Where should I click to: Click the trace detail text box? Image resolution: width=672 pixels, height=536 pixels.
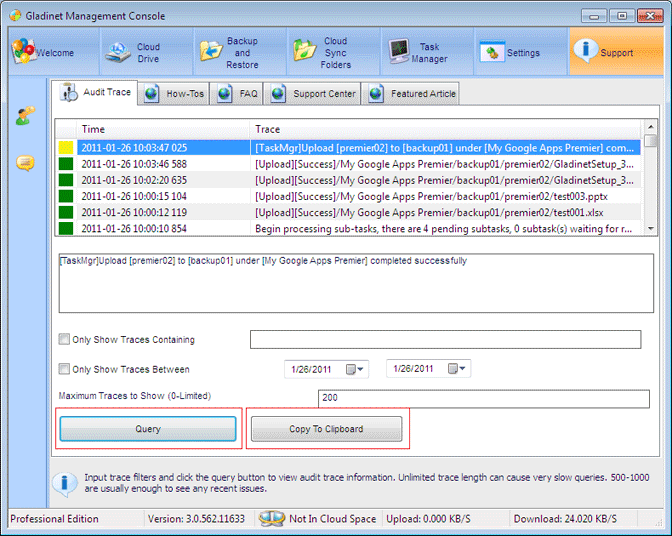pos(356,283)
